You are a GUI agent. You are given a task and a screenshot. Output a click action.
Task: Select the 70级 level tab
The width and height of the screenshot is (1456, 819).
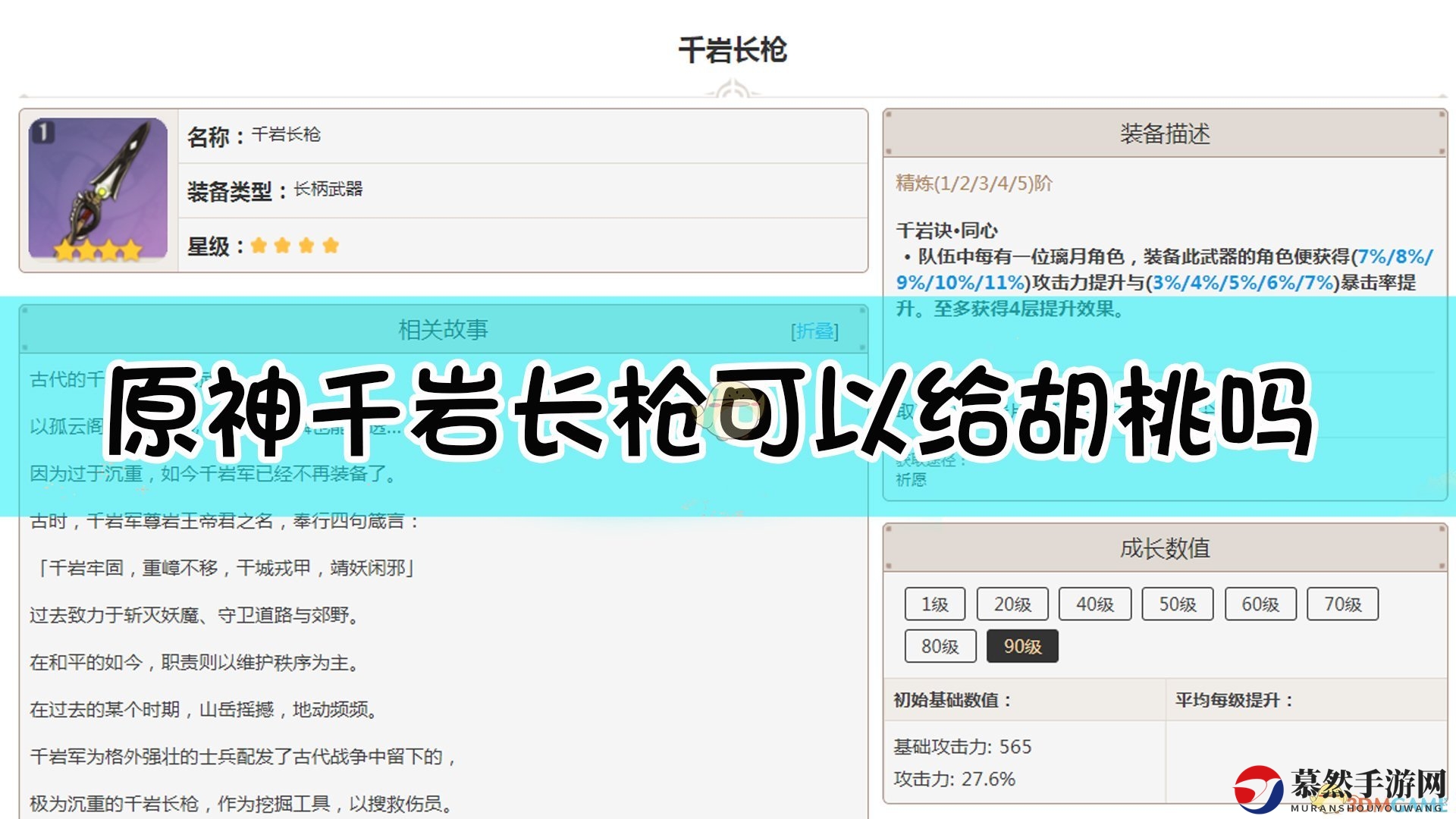pos(1342,604)
